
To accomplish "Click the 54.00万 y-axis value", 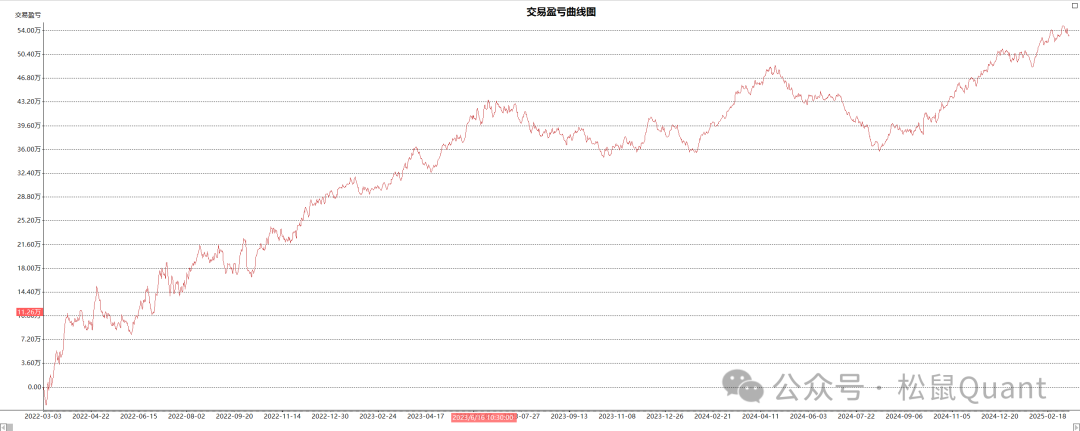I will click(x=30, y=30).
